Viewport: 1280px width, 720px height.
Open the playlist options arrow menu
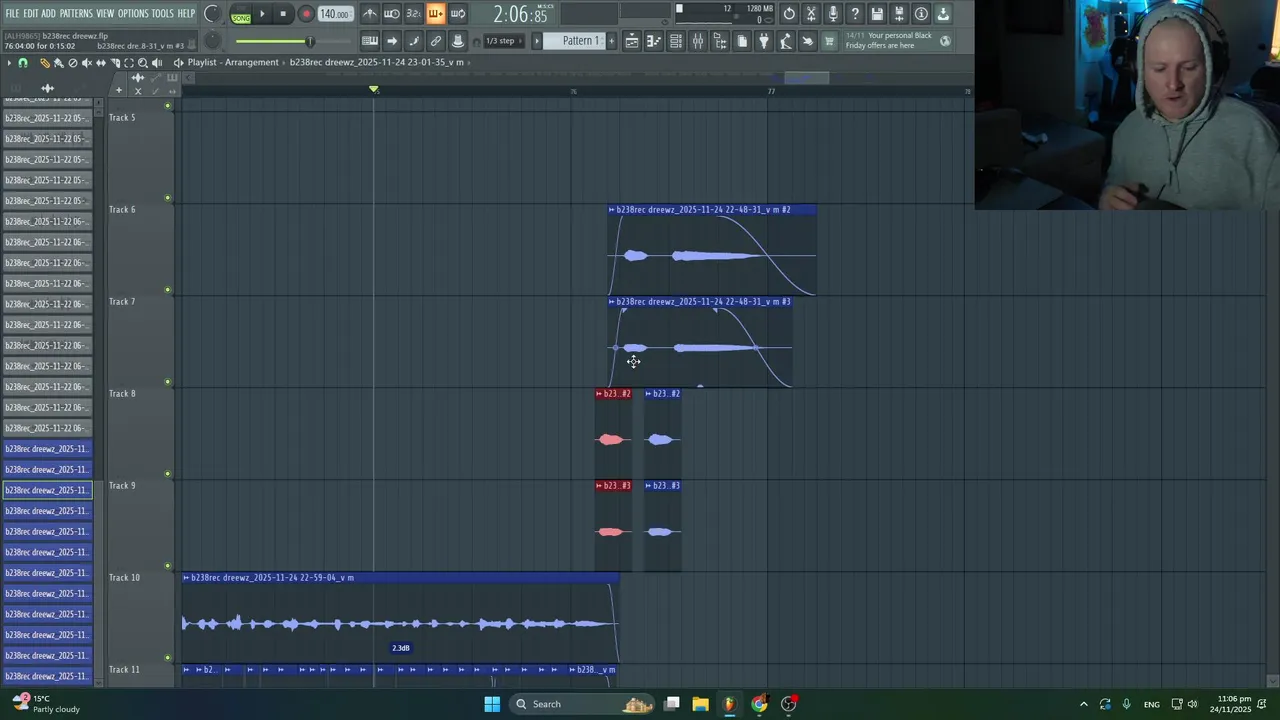tap(9, 63)
